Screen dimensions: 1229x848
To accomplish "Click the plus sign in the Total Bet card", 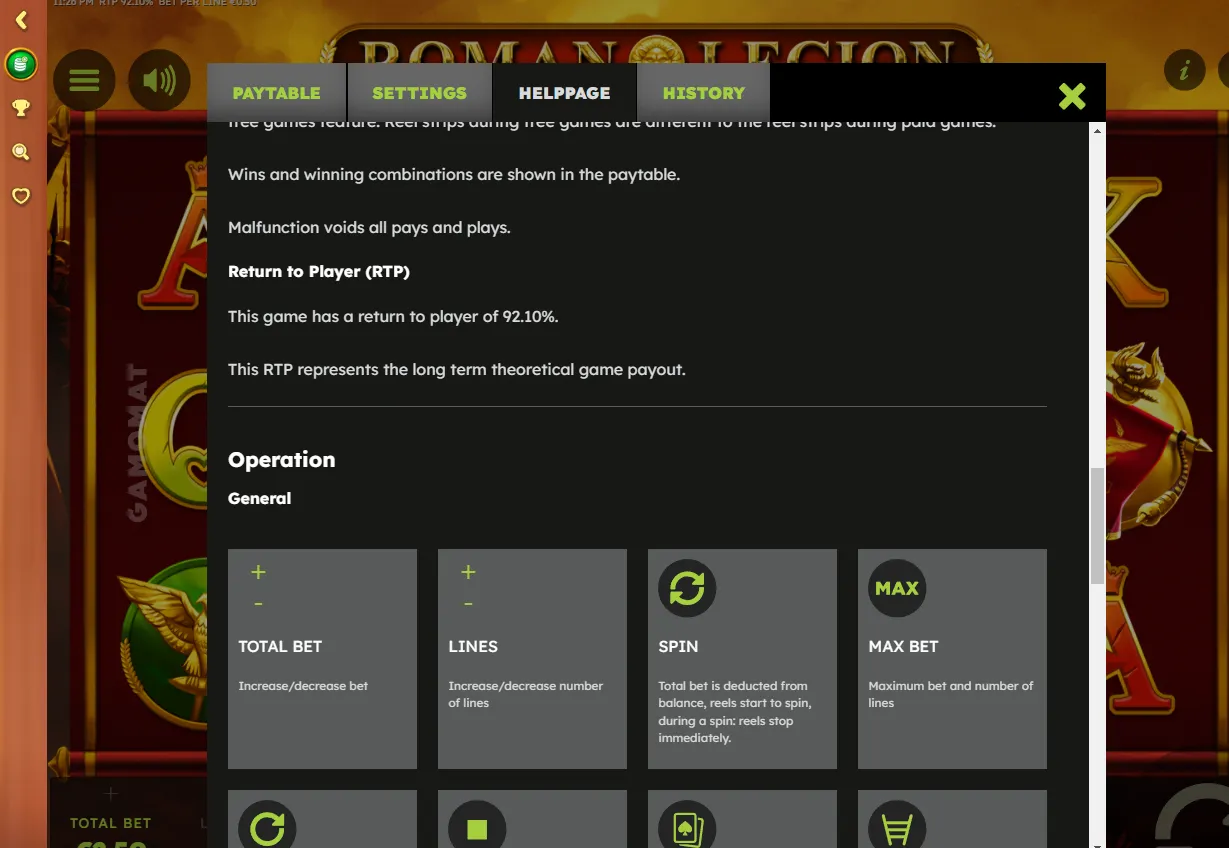I will (258, 572).
